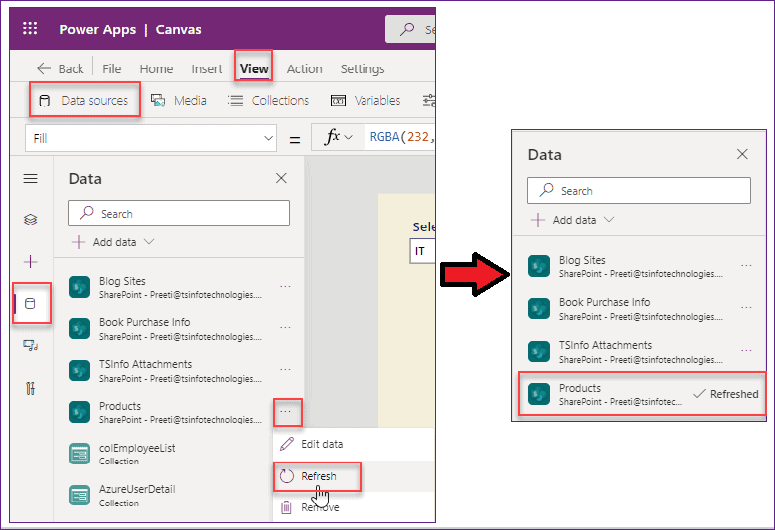The width and height of the screenshot is (775, 530).
Task: Expand Add data in right Data panel
Action: click(x=573, y=220)
